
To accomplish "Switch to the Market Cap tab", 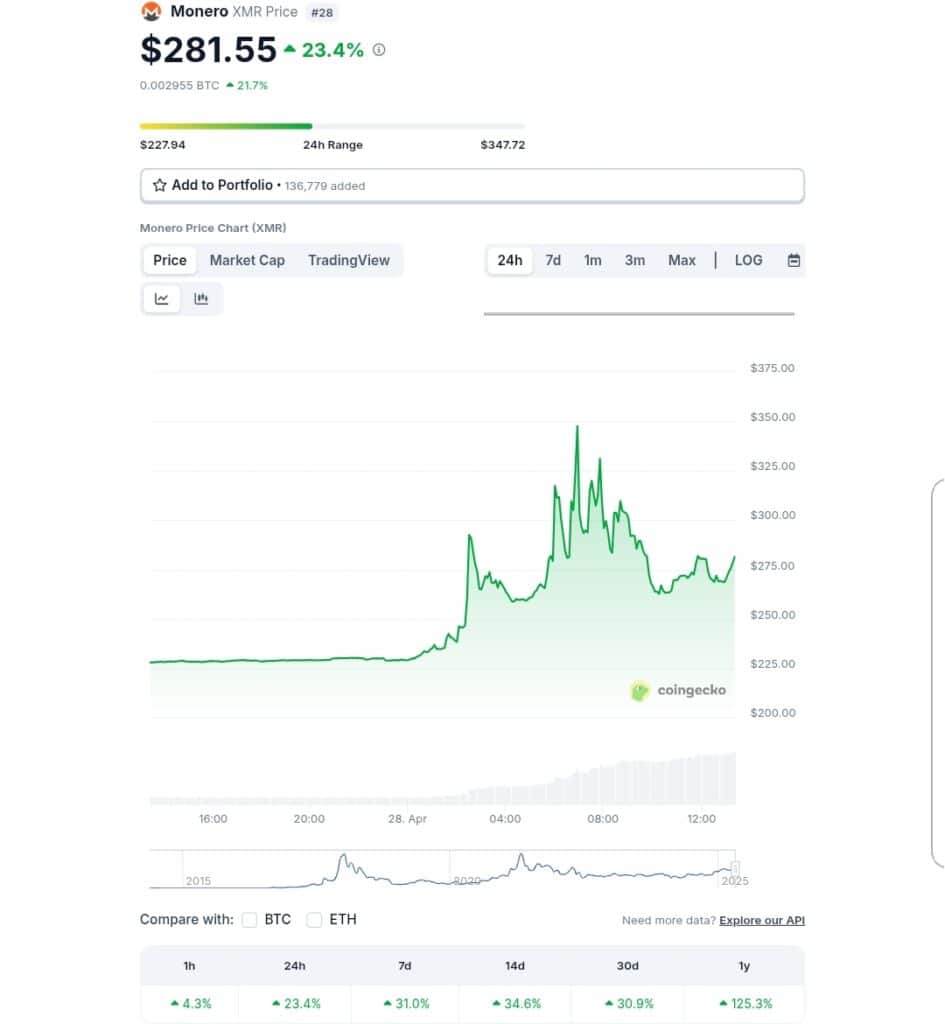I will 247,261.
